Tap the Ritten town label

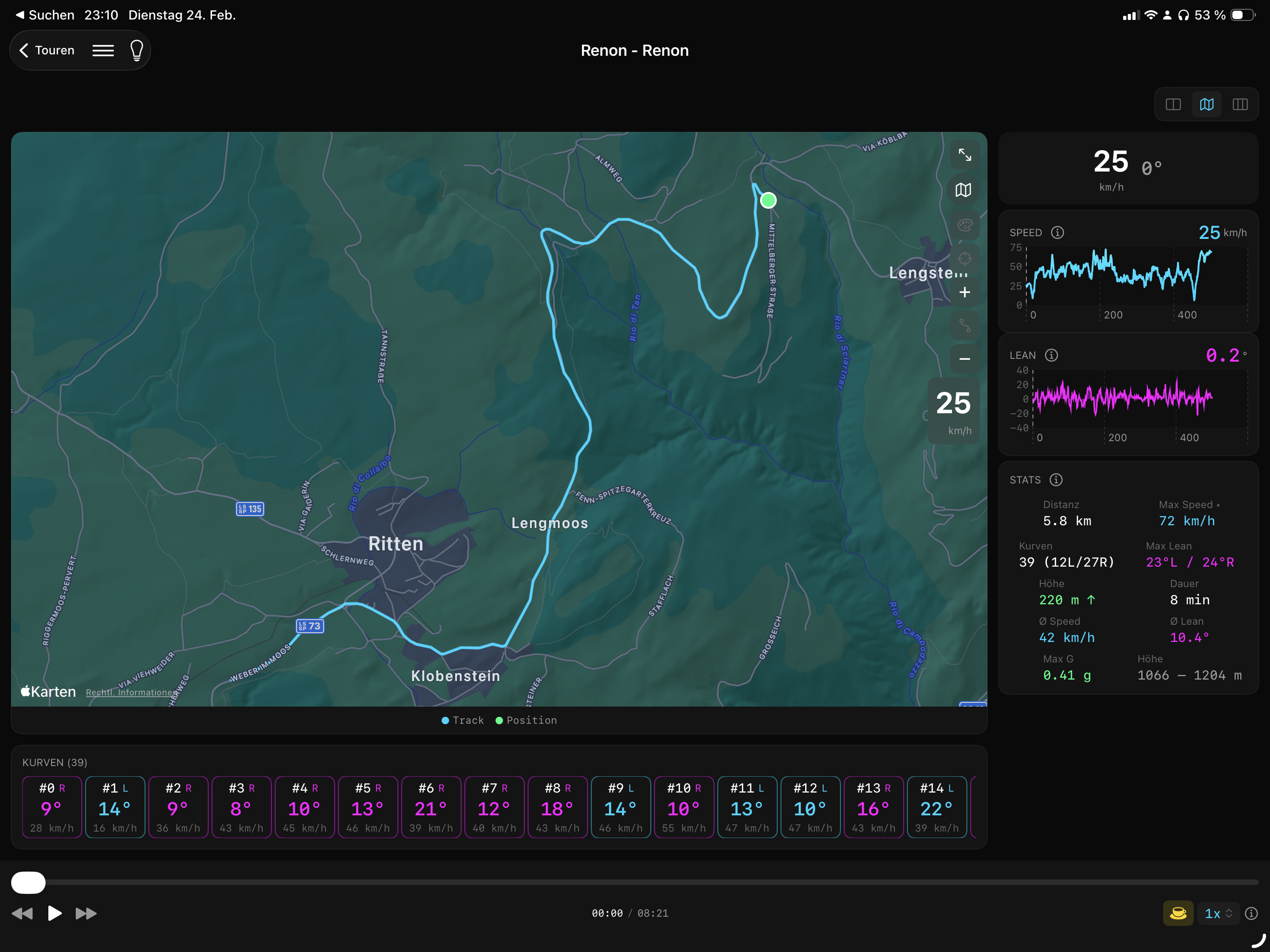pyautogui.click(x=396, y=544)
